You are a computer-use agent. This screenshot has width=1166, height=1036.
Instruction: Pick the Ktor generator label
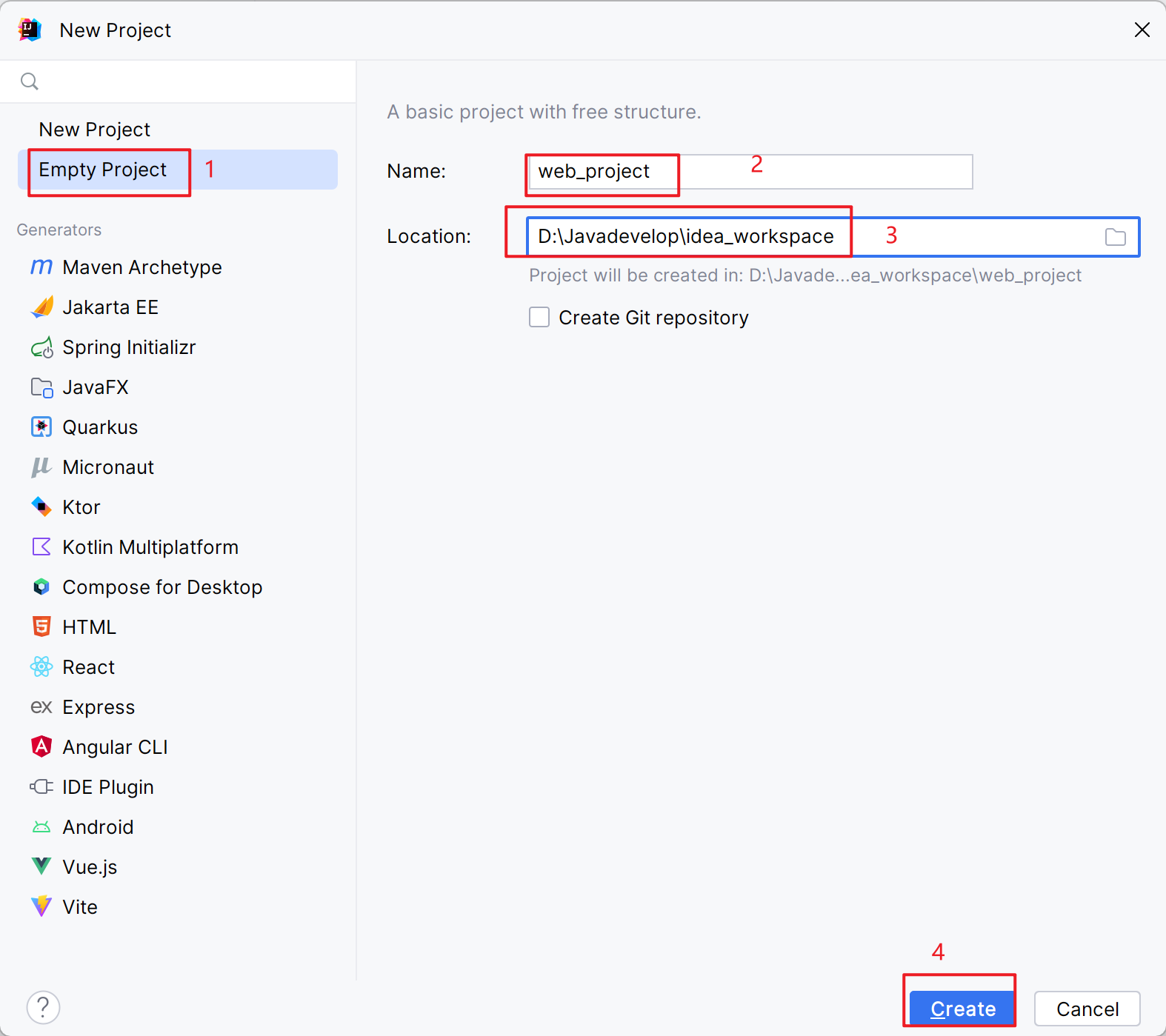pyautogui.click(x=81, y=507)
